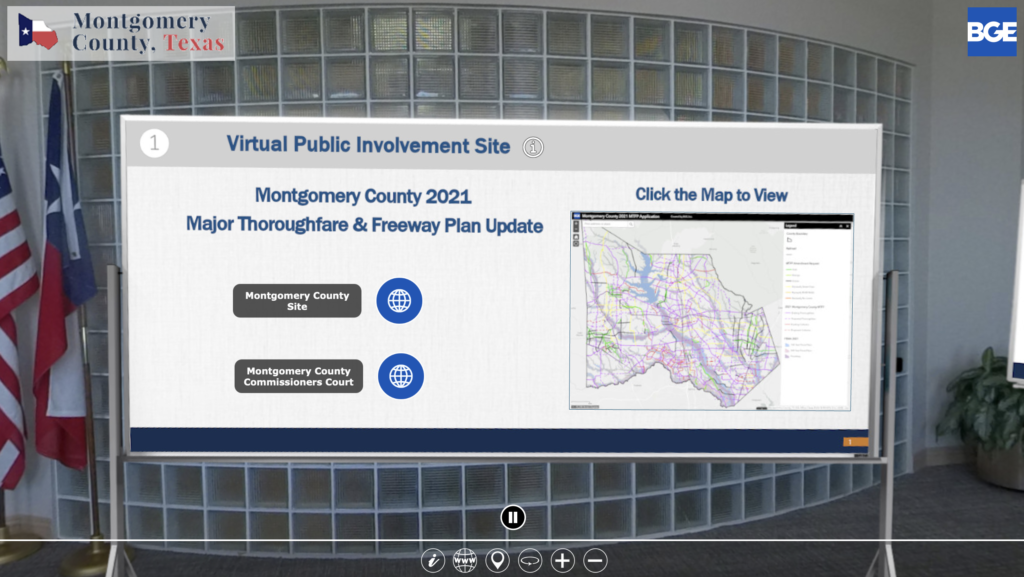Toggle the 360 rotate view icon
Viewport: 1024px width, 577px height.
click(530, 561)
